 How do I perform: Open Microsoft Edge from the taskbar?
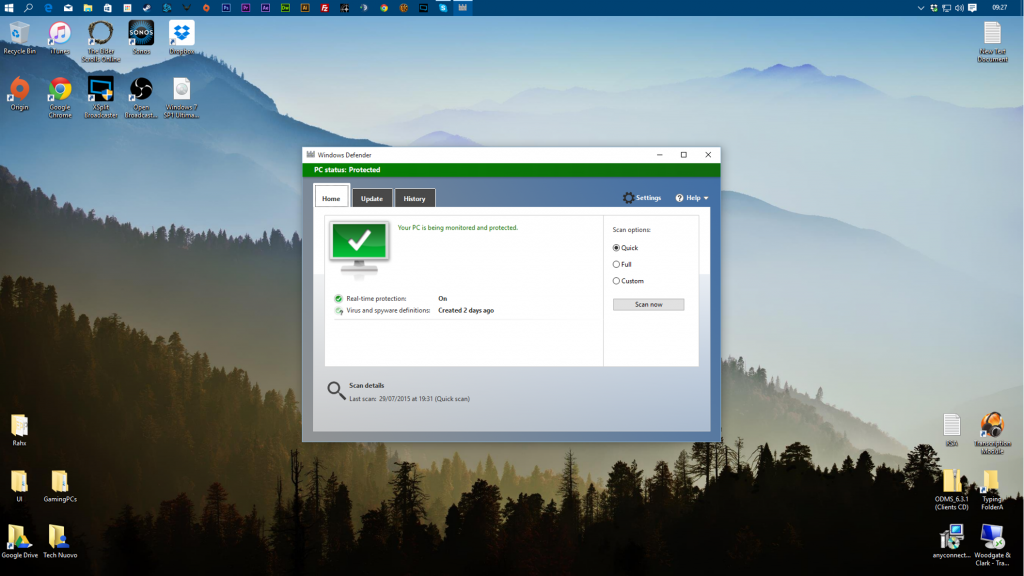click(48, 9)
